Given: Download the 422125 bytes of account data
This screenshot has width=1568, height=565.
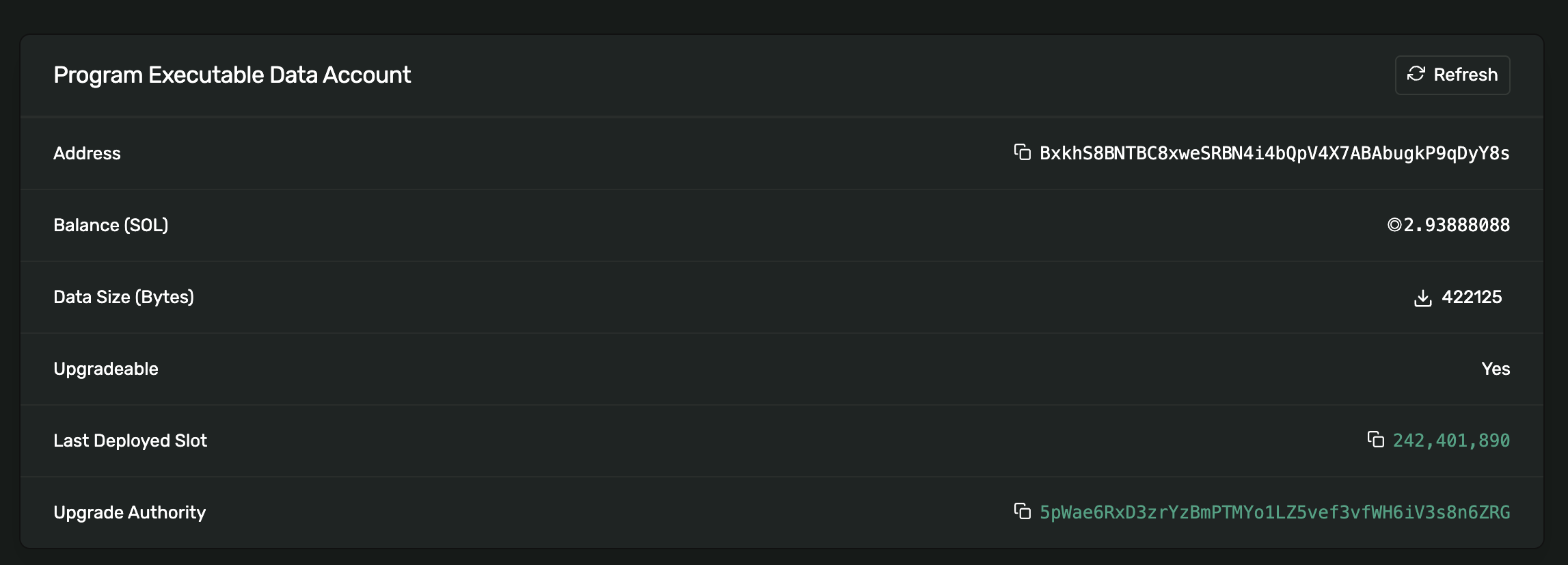Looking at the screenshot, I should [x=1422, y=298].
